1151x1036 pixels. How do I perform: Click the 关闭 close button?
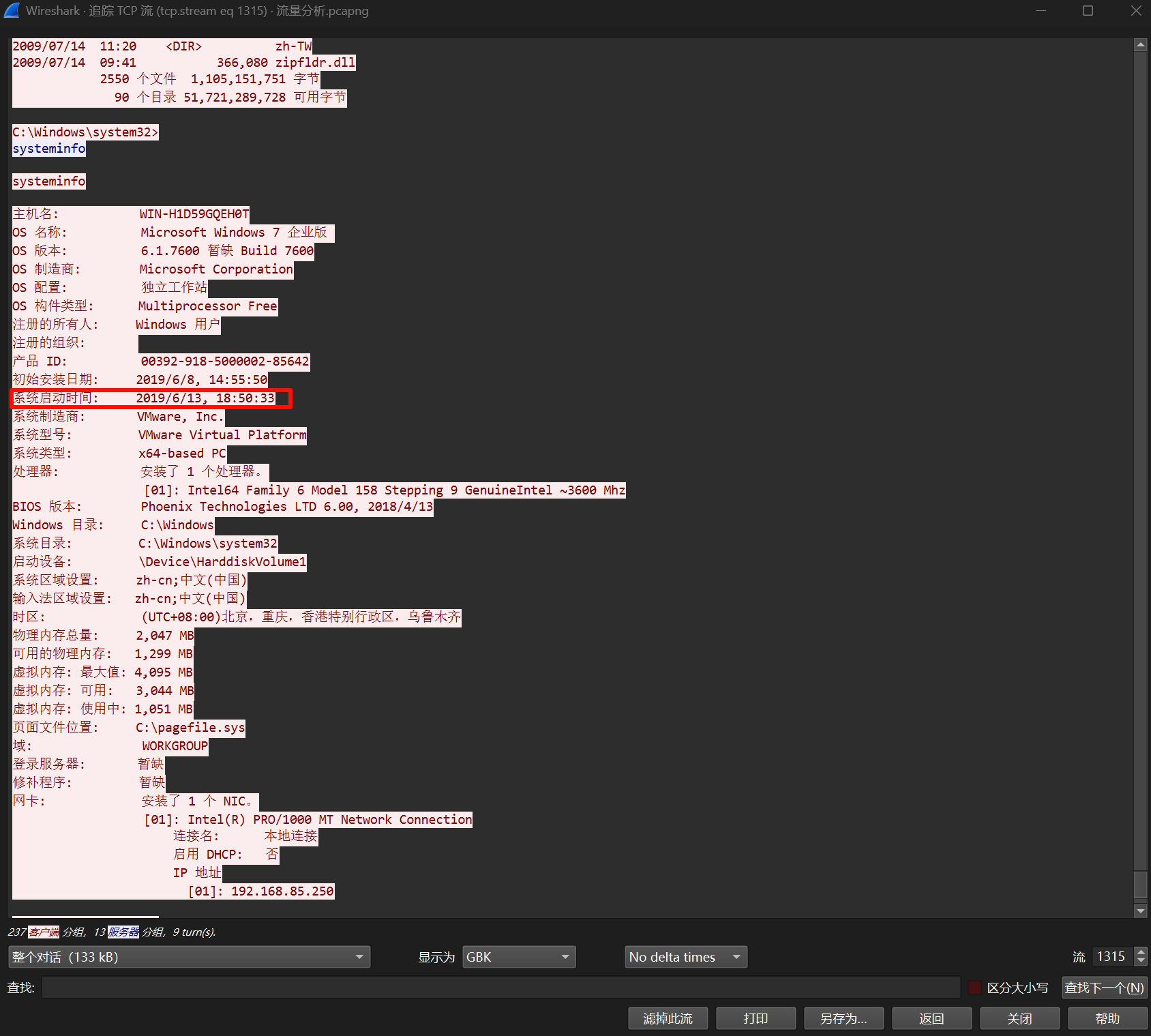click(x=1020, y=1018)
